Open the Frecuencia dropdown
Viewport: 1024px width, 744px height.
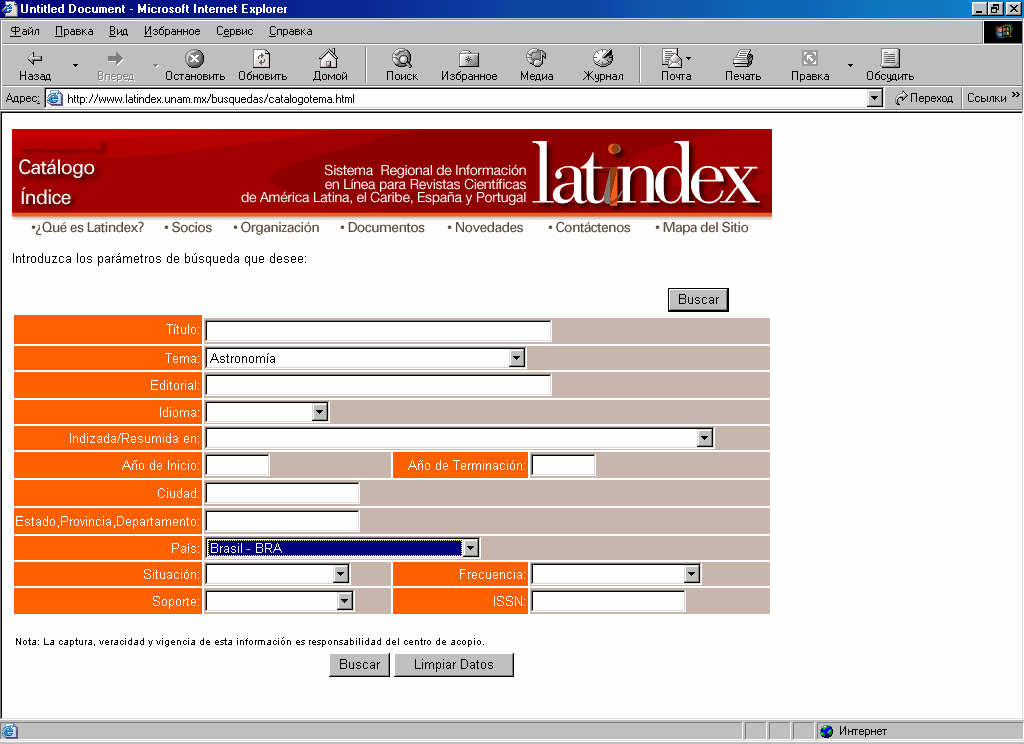click(x=691, y=574)
